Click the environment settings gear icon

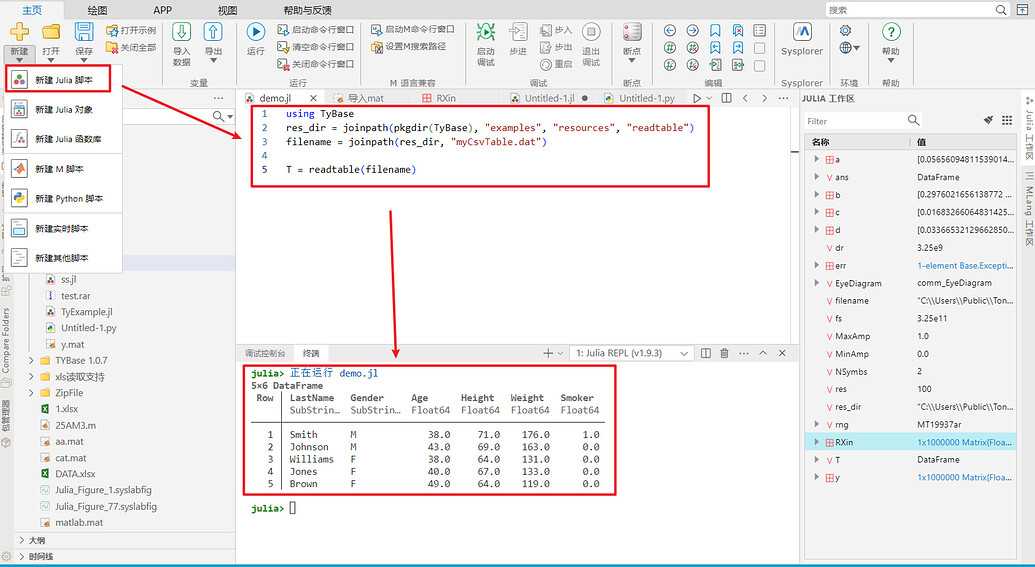coord(846,30)
